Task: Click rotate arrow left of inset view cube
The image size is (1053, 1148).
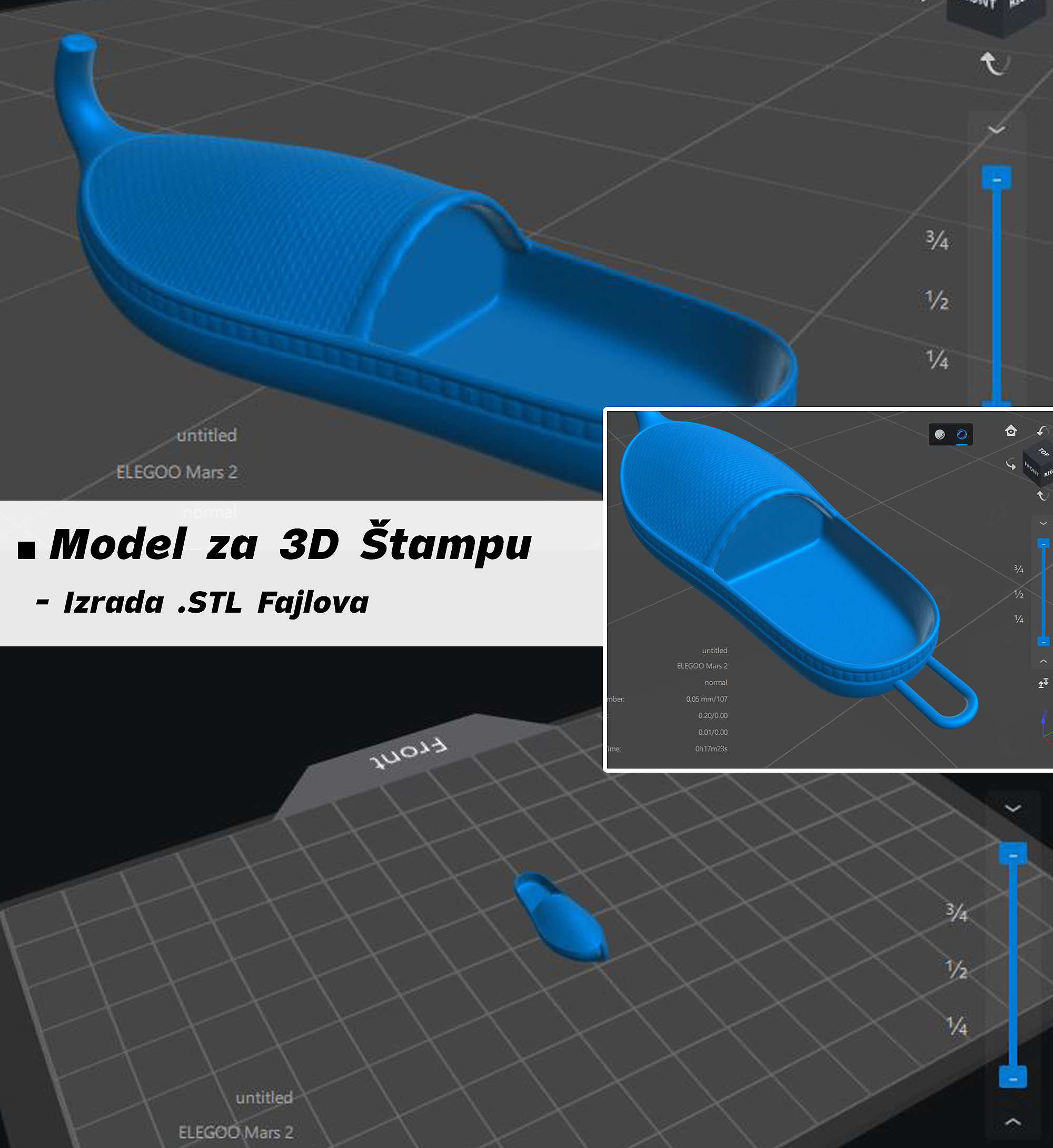Action: (1010, 464)
